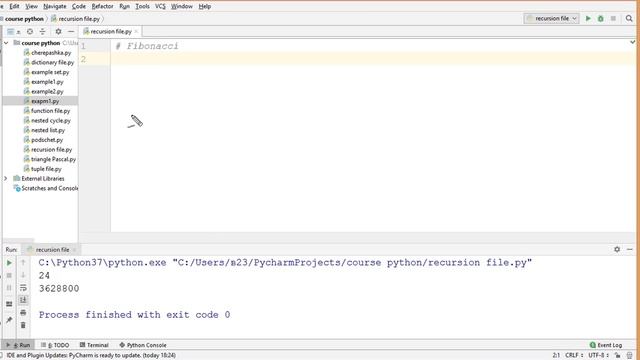Open Search Everywhere magnifier icon
This screenshot has width=640, height=360.
click(629, 18)
